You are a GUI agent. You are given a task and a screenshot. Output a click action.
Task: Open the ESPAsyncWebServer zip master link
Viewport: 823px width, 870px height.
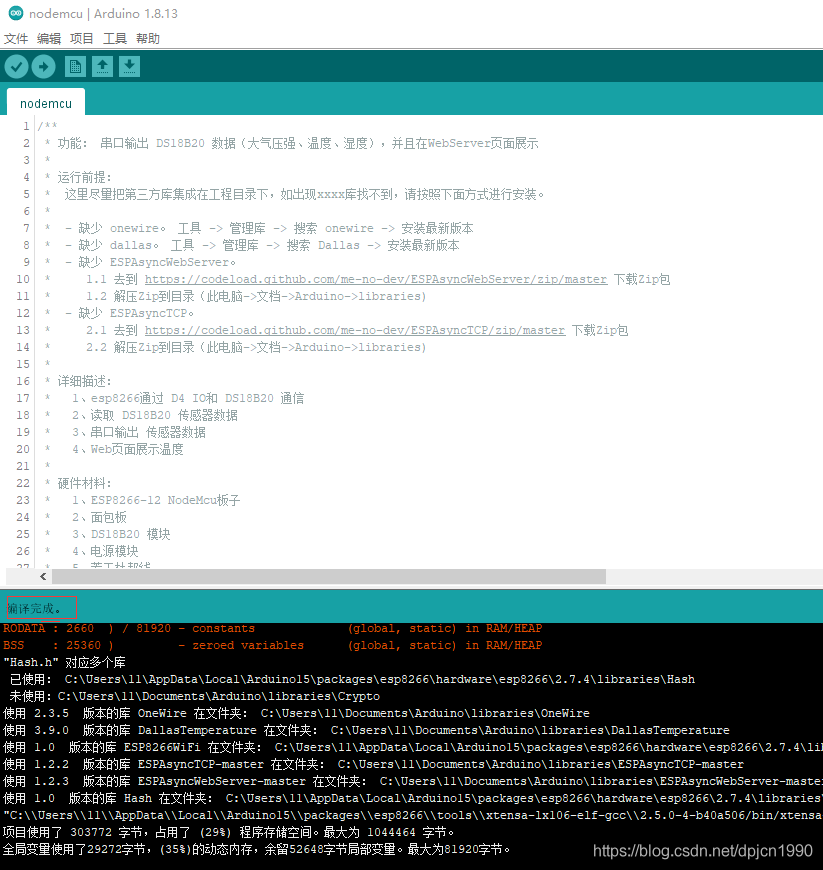[376, 279]
